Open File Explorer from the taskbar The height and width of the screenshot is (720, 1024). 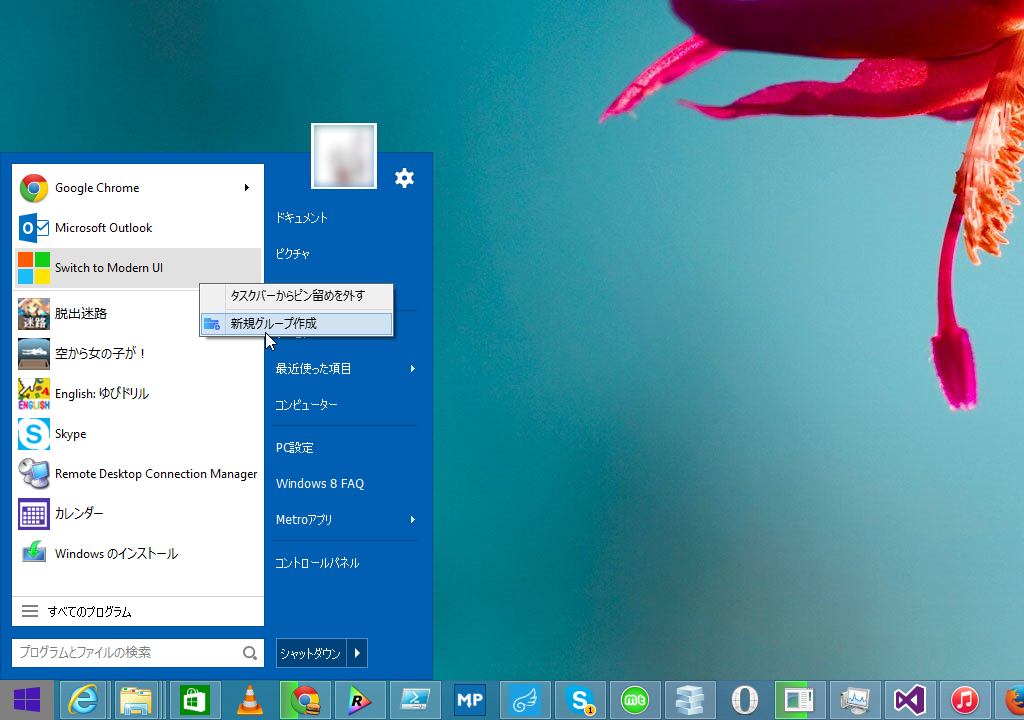(x=137, y=700)
